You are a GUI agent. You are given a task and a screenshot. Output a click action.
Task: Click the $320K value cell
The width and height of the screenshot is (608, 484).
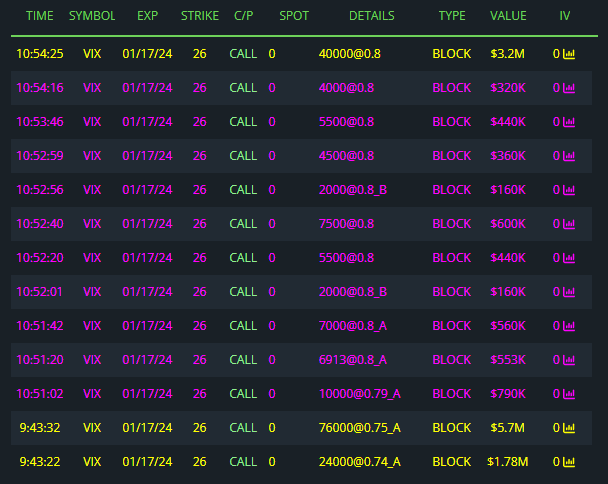508,88
